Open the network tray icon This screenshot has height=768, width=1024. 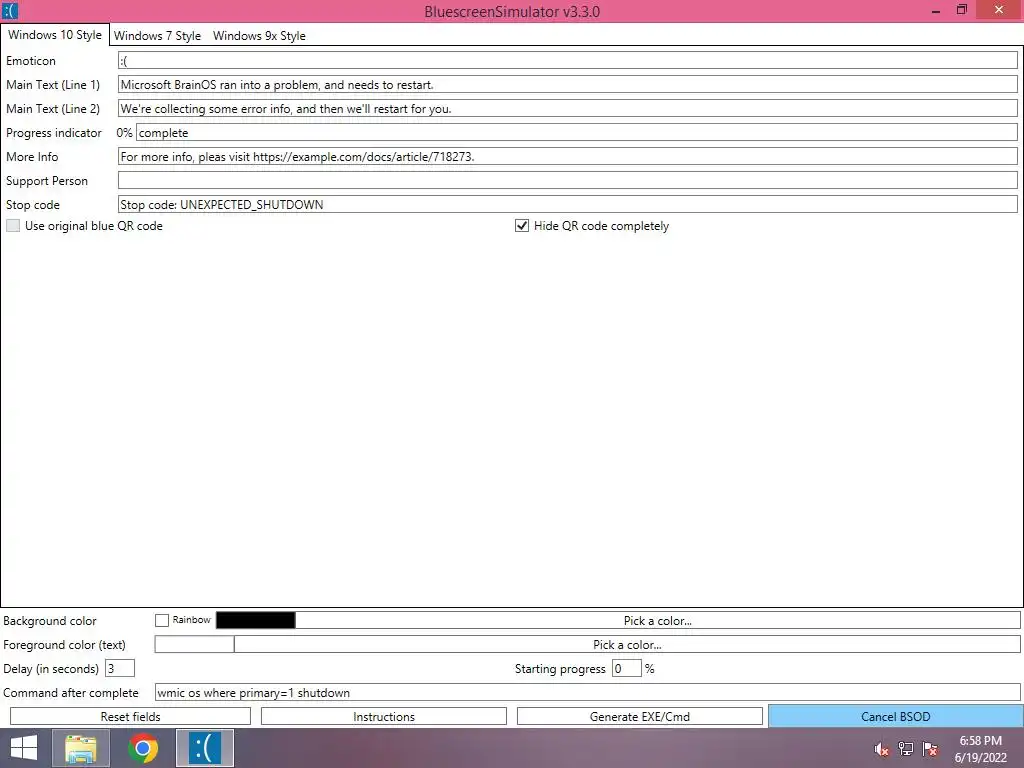tap(906, 749)
